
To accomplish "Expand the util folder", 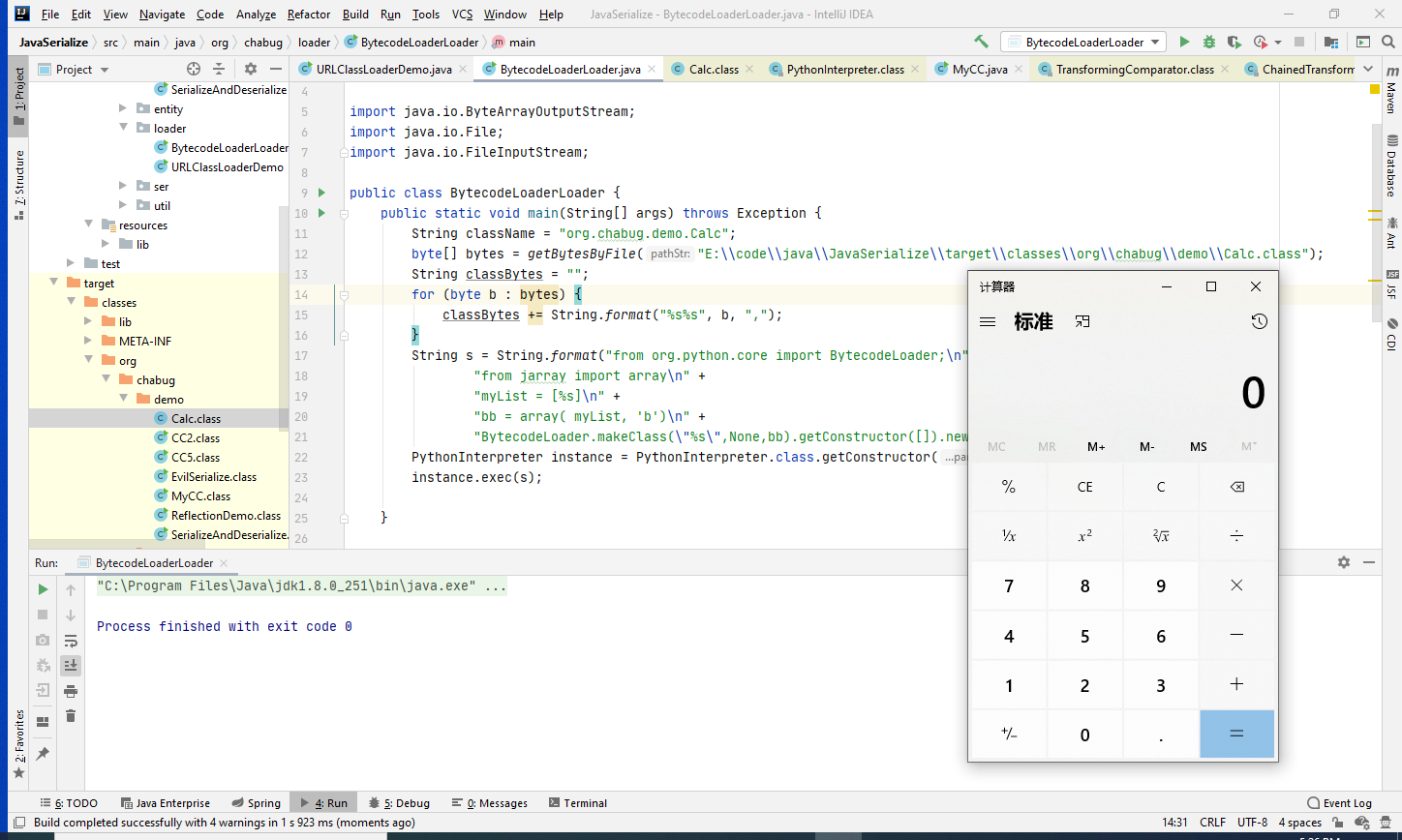I will 123,205.
